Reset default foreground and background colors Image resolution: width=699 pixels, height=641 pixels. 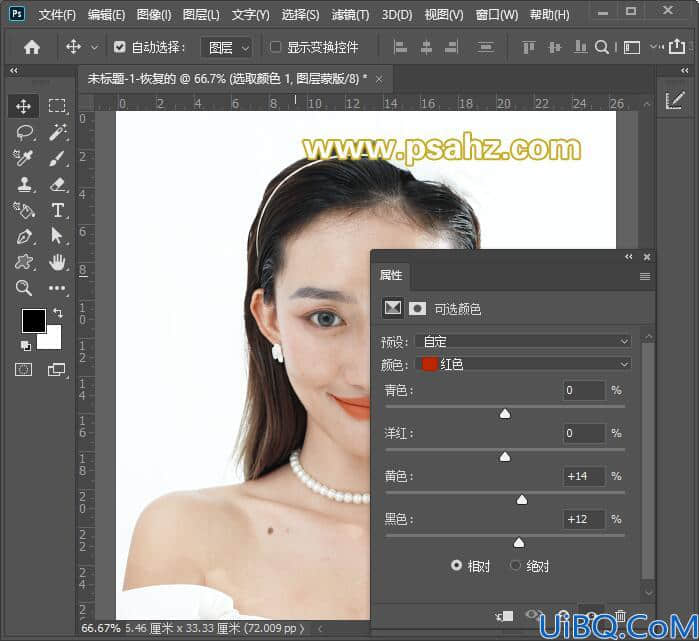(25, 345)
